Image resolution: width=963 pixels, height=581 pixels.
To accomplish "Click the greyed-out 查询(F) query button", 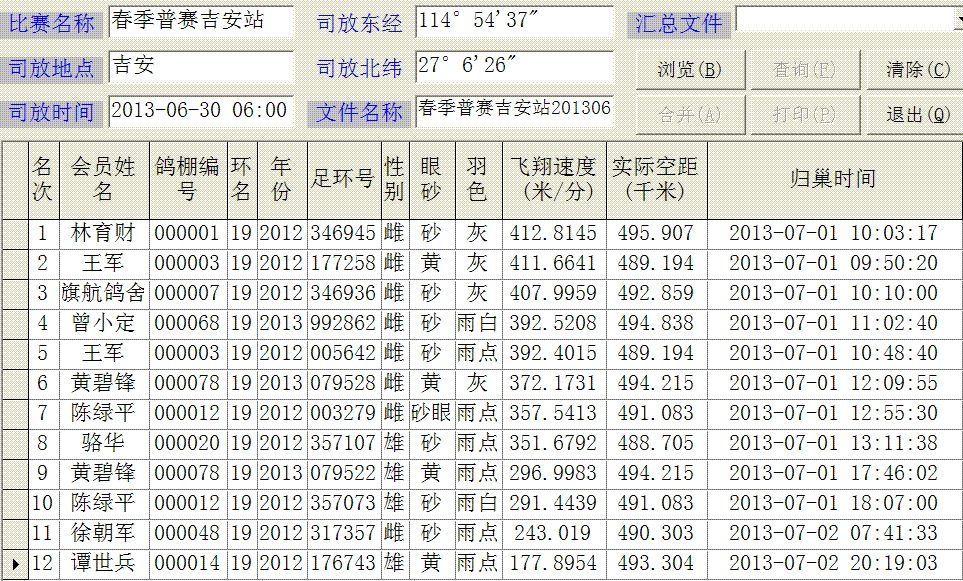I will pyautogui.click(x=803, y=69).
